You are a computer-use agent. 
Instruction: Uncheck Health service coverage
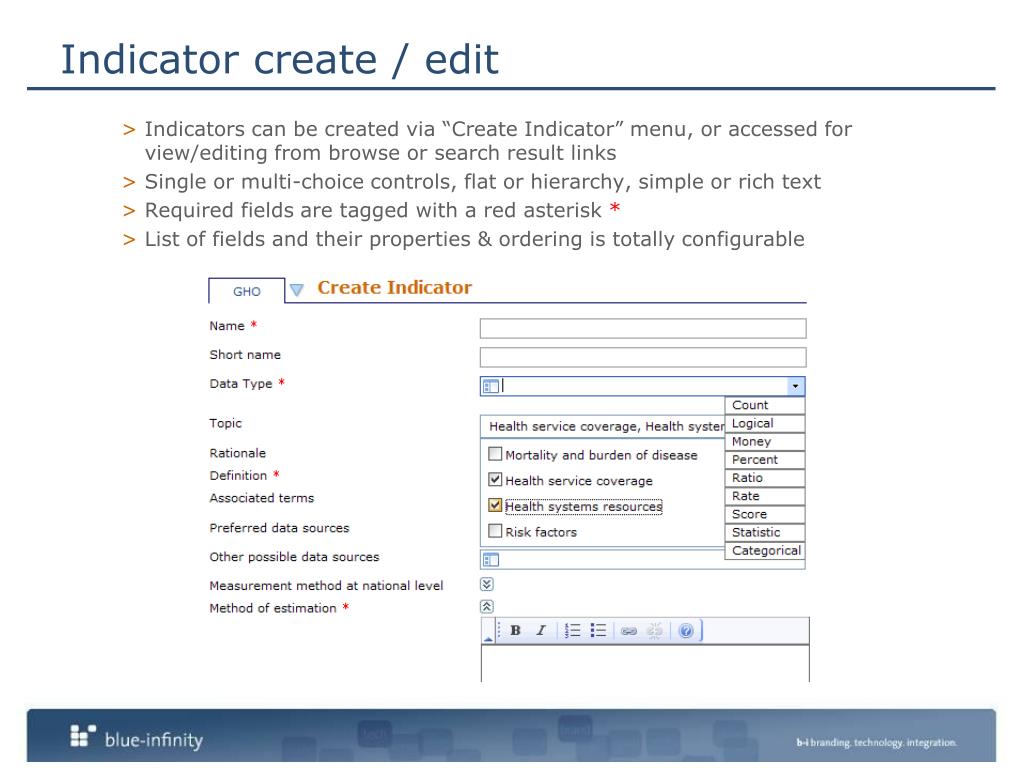pos(495,479)
